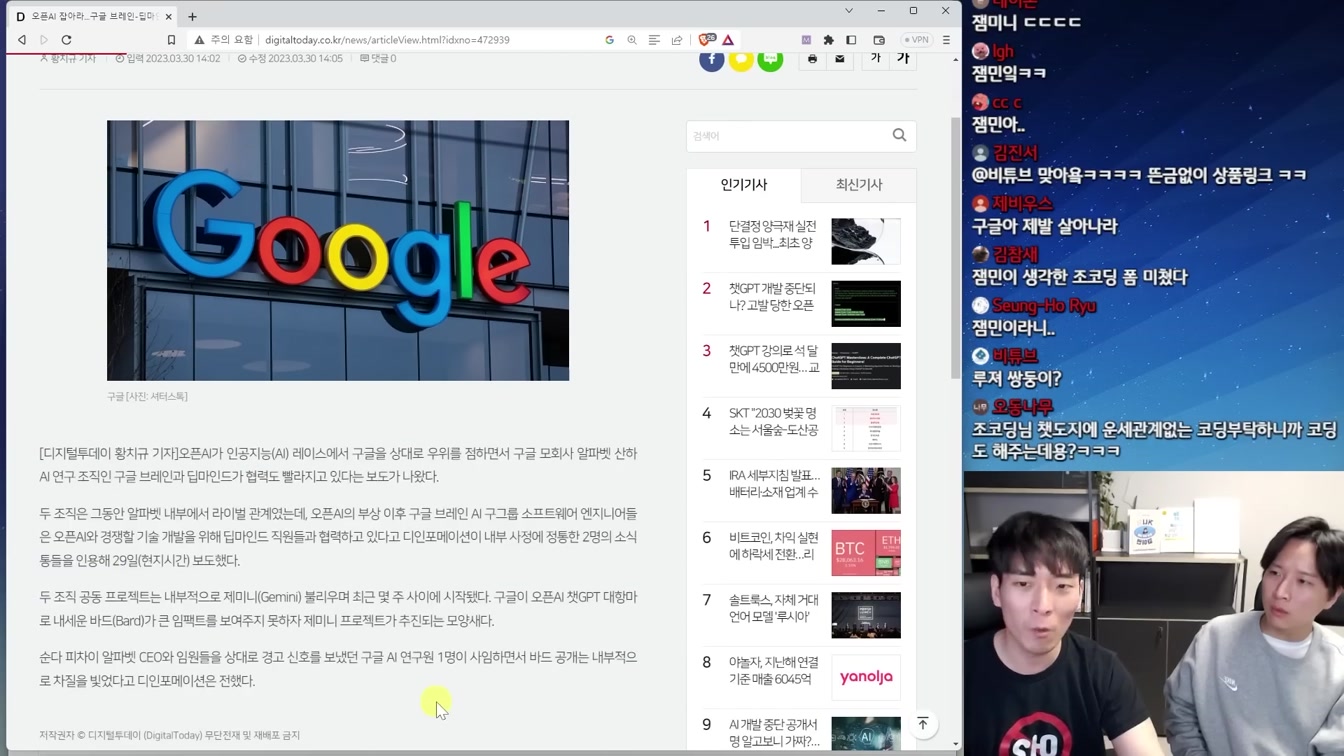
Task: Go back using the browser back arrow
Action: tap(22, 40)
